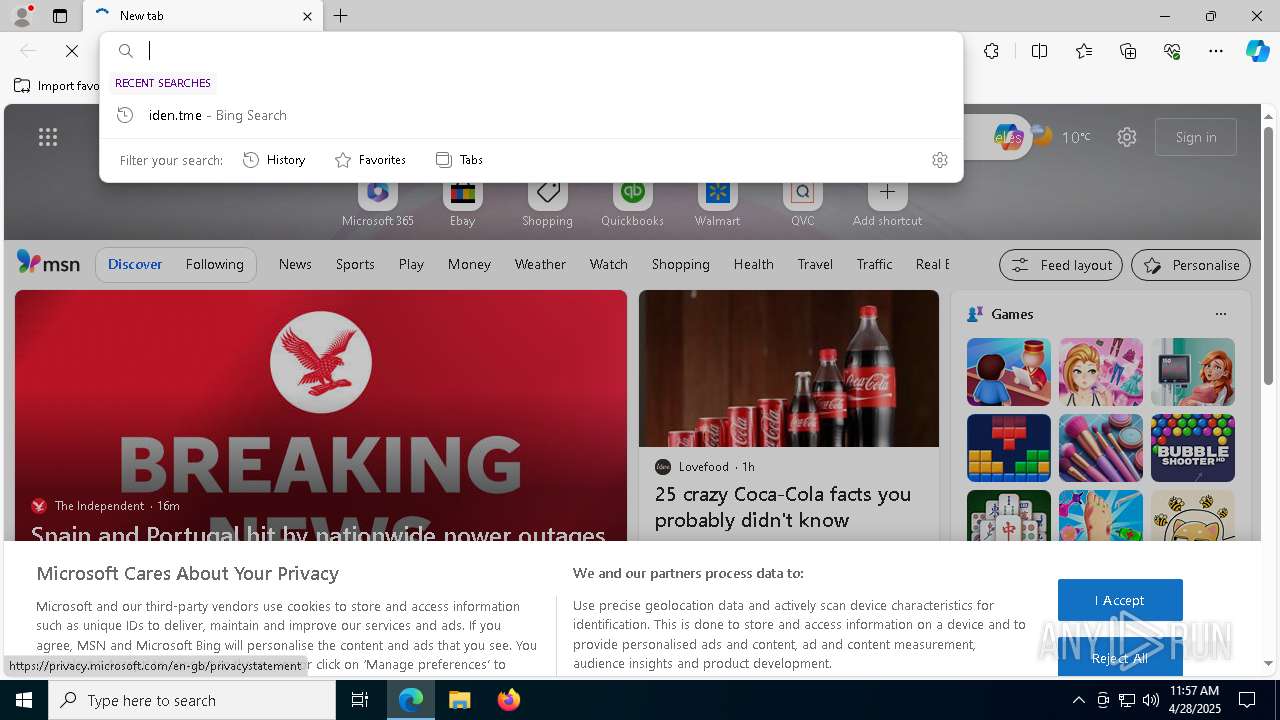Open the volume control in tray
The image size is (1280, 720).
pyautogui.click(x=1150, y=700)
